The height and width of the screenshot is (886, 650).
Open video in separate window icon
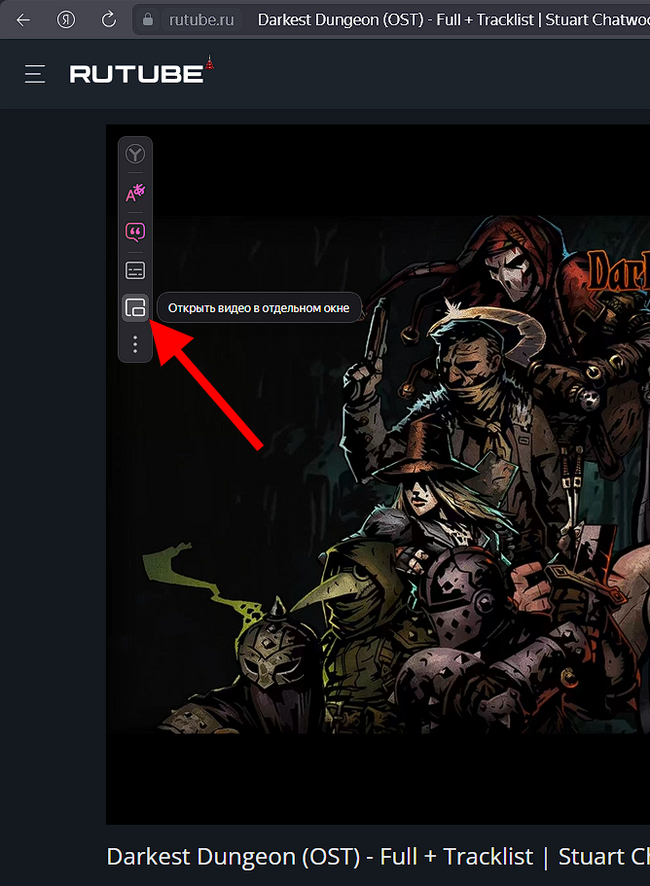pyautogui.click(x=135, y=308)
